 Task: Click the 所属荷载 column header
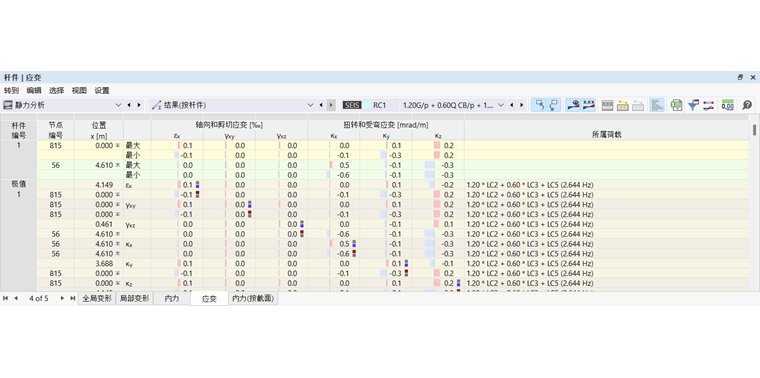[606, 135]
